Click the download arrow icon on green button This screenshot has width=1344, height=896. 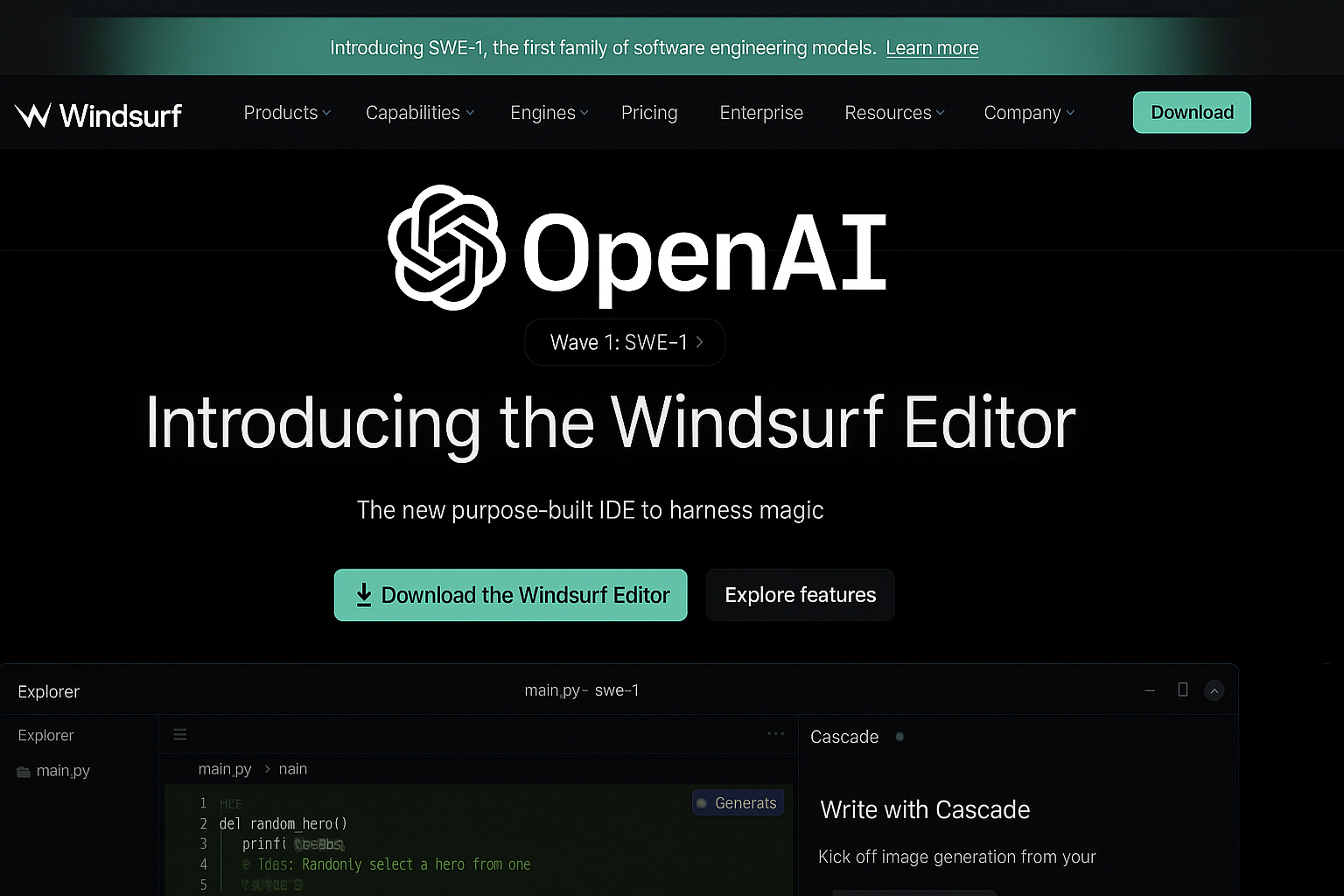[364, 595]
